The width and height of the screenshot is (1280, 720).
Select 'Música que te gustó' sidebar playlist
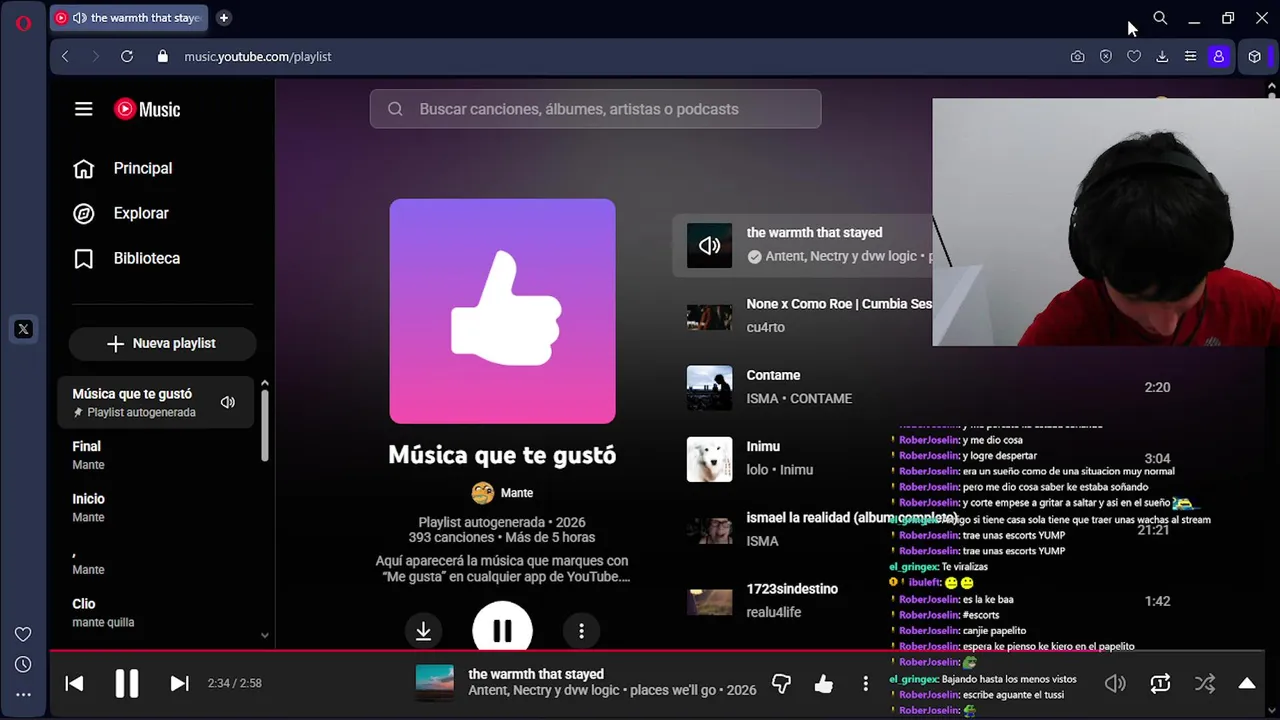pos(156,402)
